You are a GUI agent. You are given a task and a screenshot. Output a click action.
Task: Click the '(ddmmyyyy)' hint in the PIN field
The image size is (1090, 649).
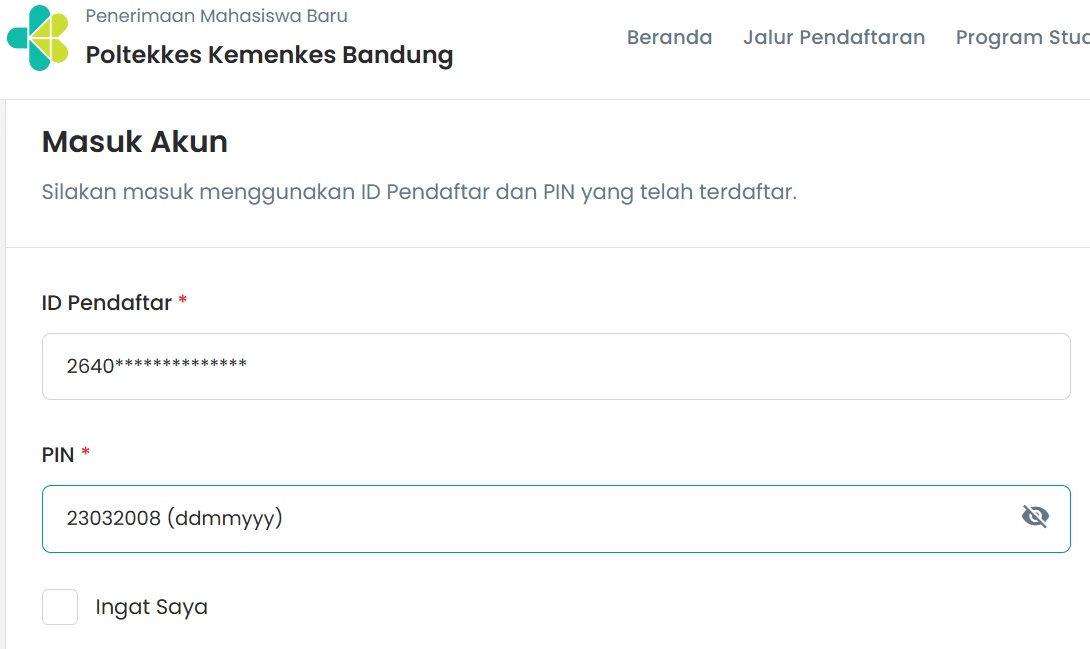(225, 518)
